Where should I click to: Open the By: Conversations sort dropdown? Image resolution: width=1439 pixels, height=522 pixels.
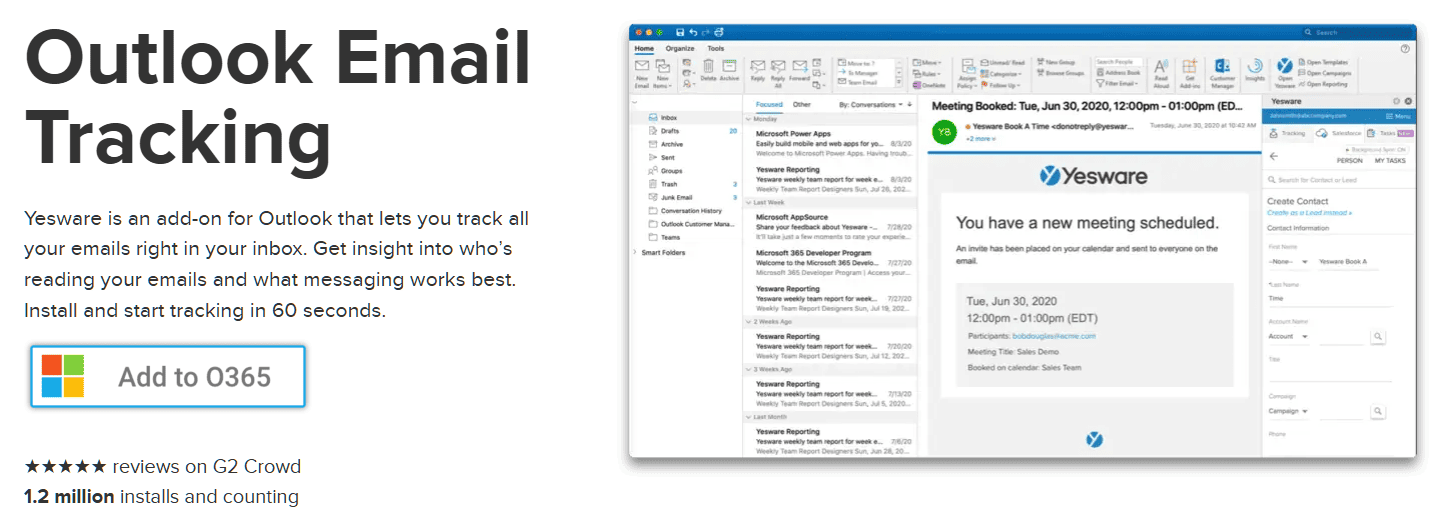click(x=871, y=104)
